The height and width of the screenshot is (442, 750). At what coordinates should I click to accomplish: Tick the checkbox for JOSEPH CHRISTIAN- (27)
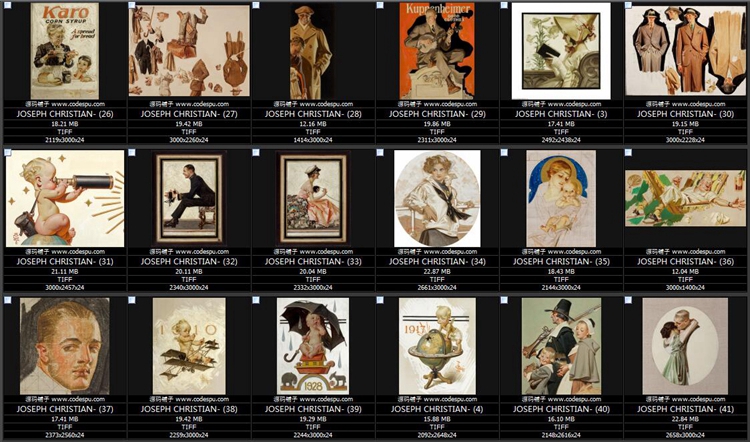pos(132,5)
